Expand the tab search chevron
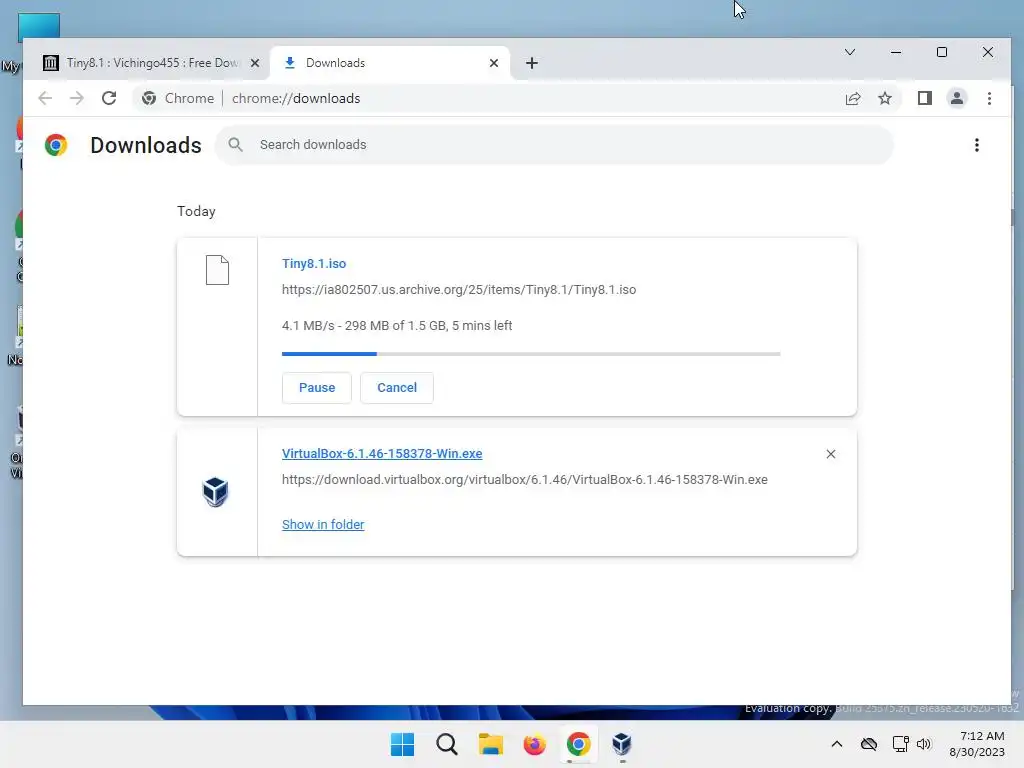This screenshot has height=768, width=1024. 850,52
